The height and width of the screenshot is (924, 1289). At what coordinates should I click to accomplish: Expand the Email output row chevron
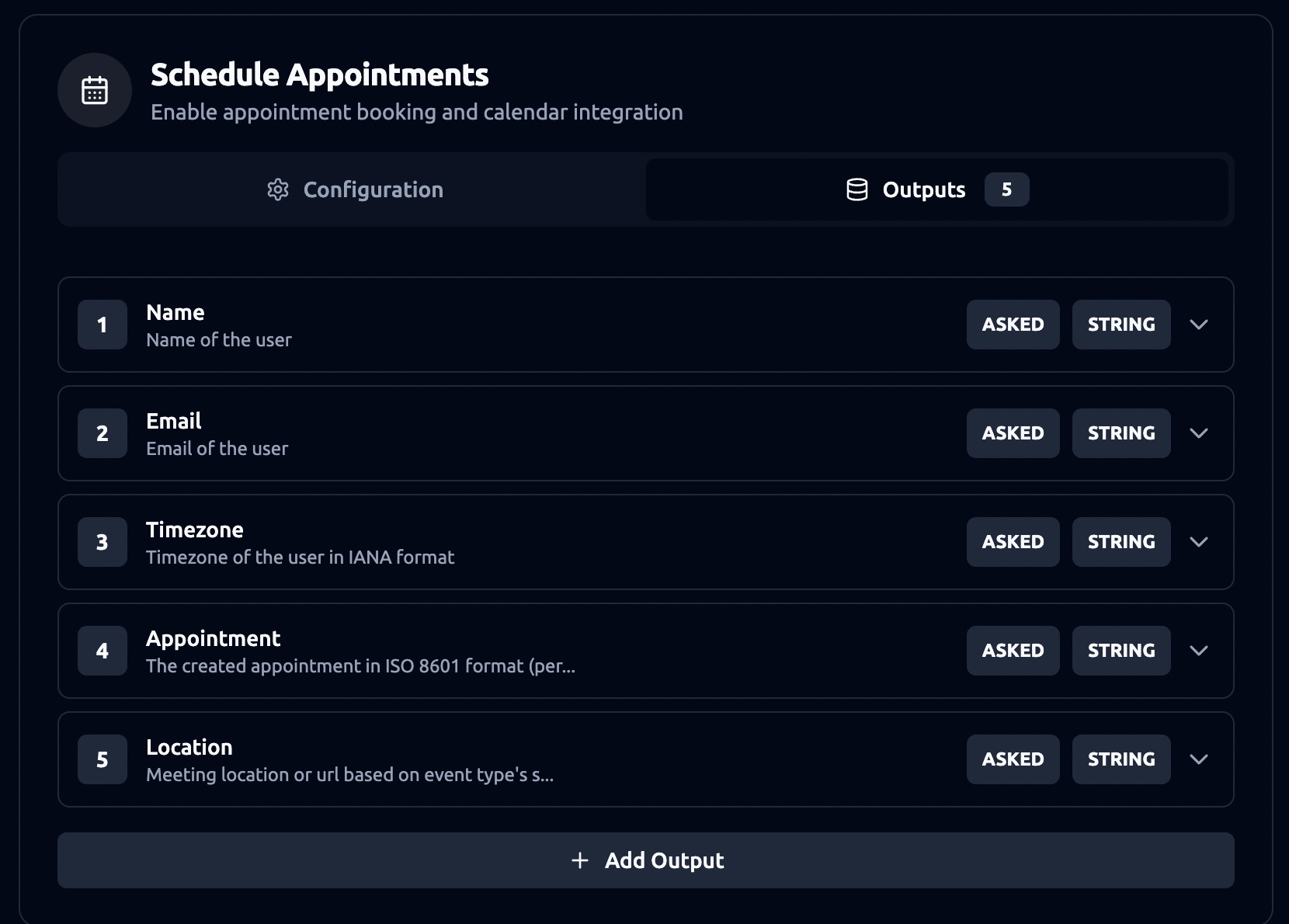pos(1198,433)
